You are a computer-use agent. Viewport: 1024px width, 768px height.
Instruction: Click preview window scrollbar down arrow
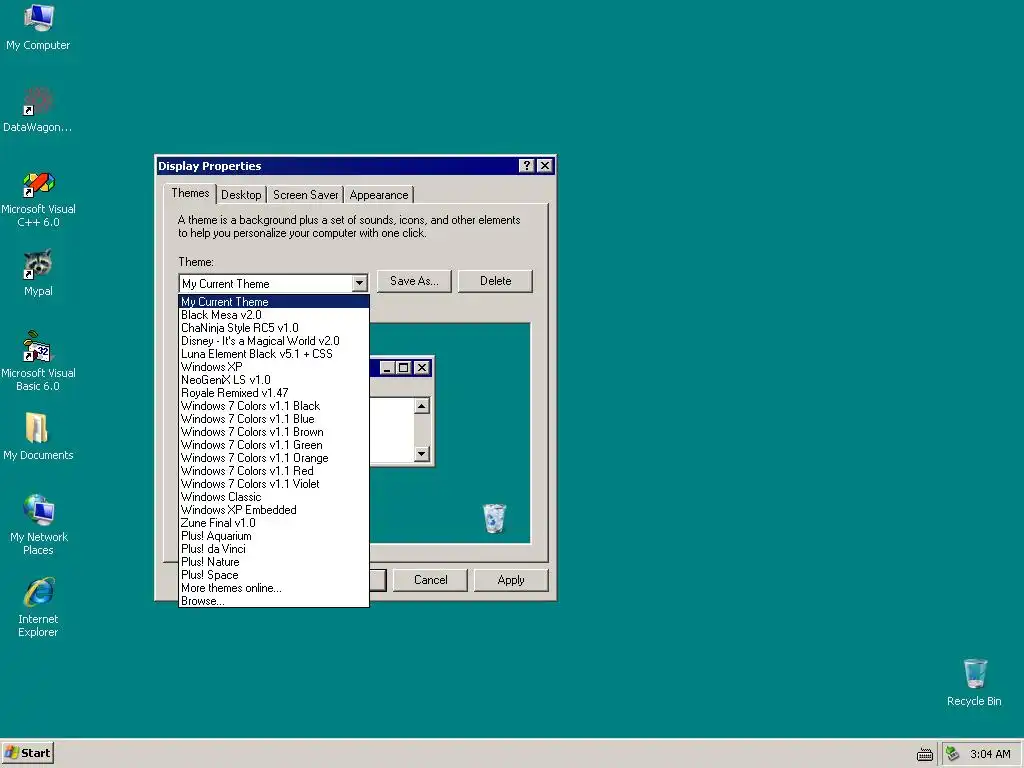422,453
